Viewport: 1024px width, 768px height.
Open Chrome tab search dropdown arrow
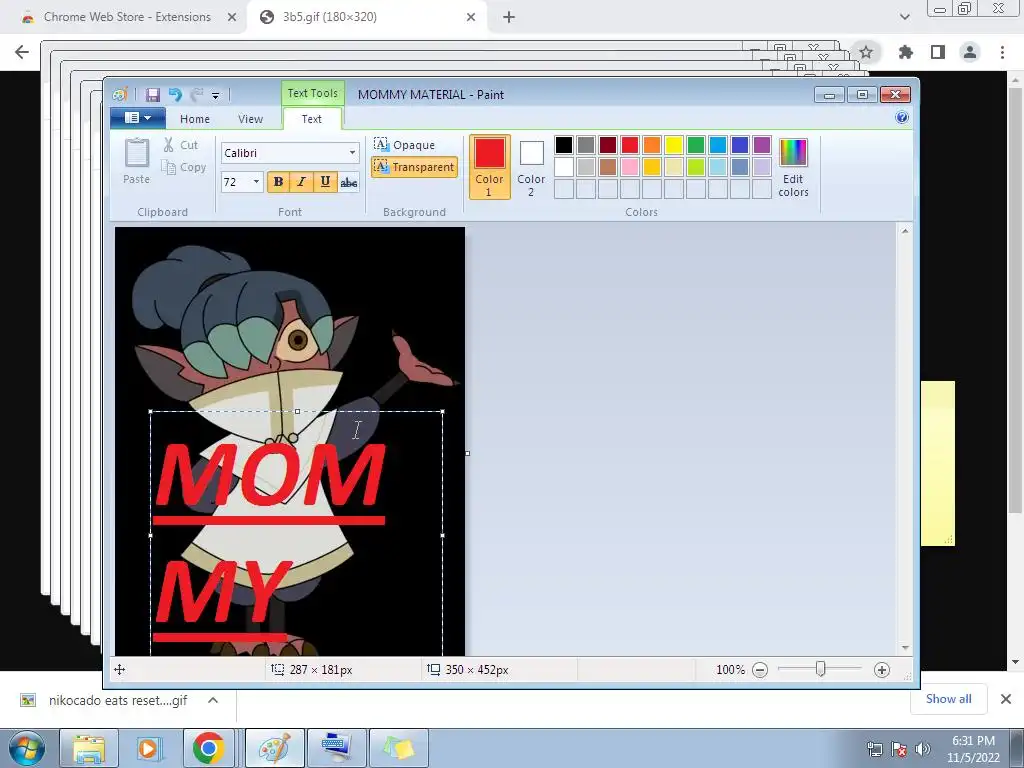pos(904,17)
